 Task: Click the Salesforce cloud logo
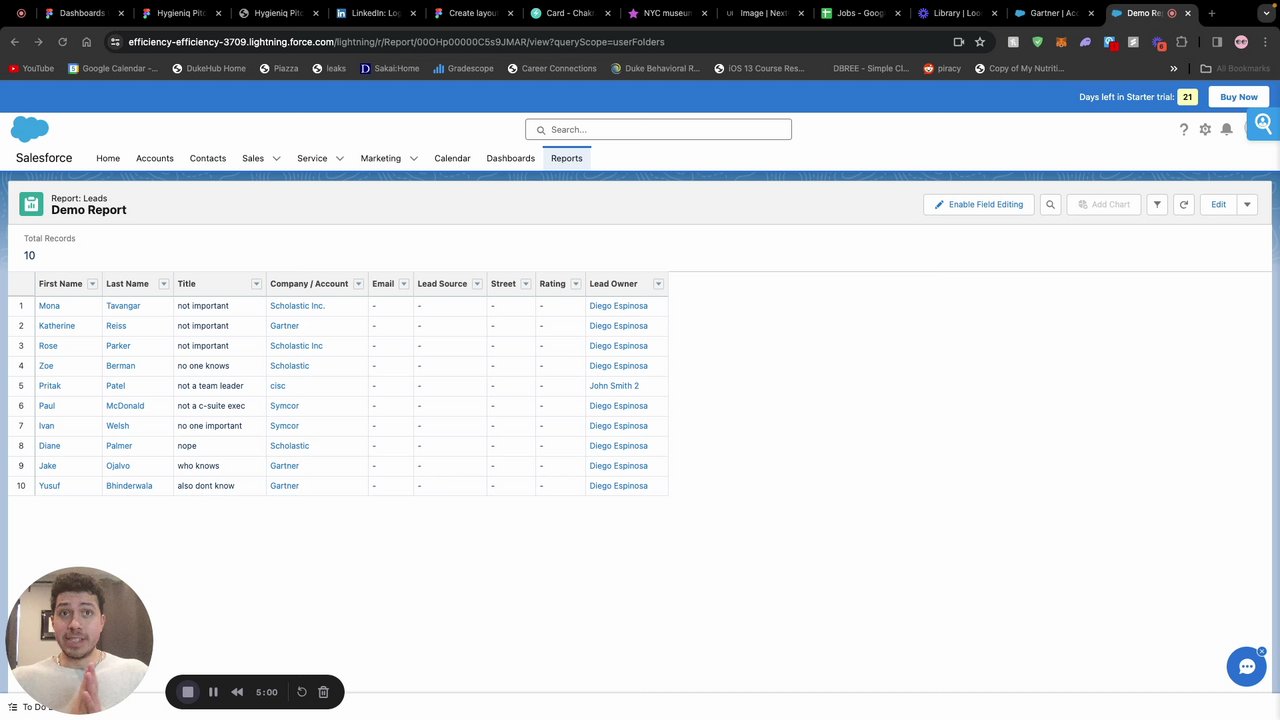pyautogui.click(x=30, y=129)
